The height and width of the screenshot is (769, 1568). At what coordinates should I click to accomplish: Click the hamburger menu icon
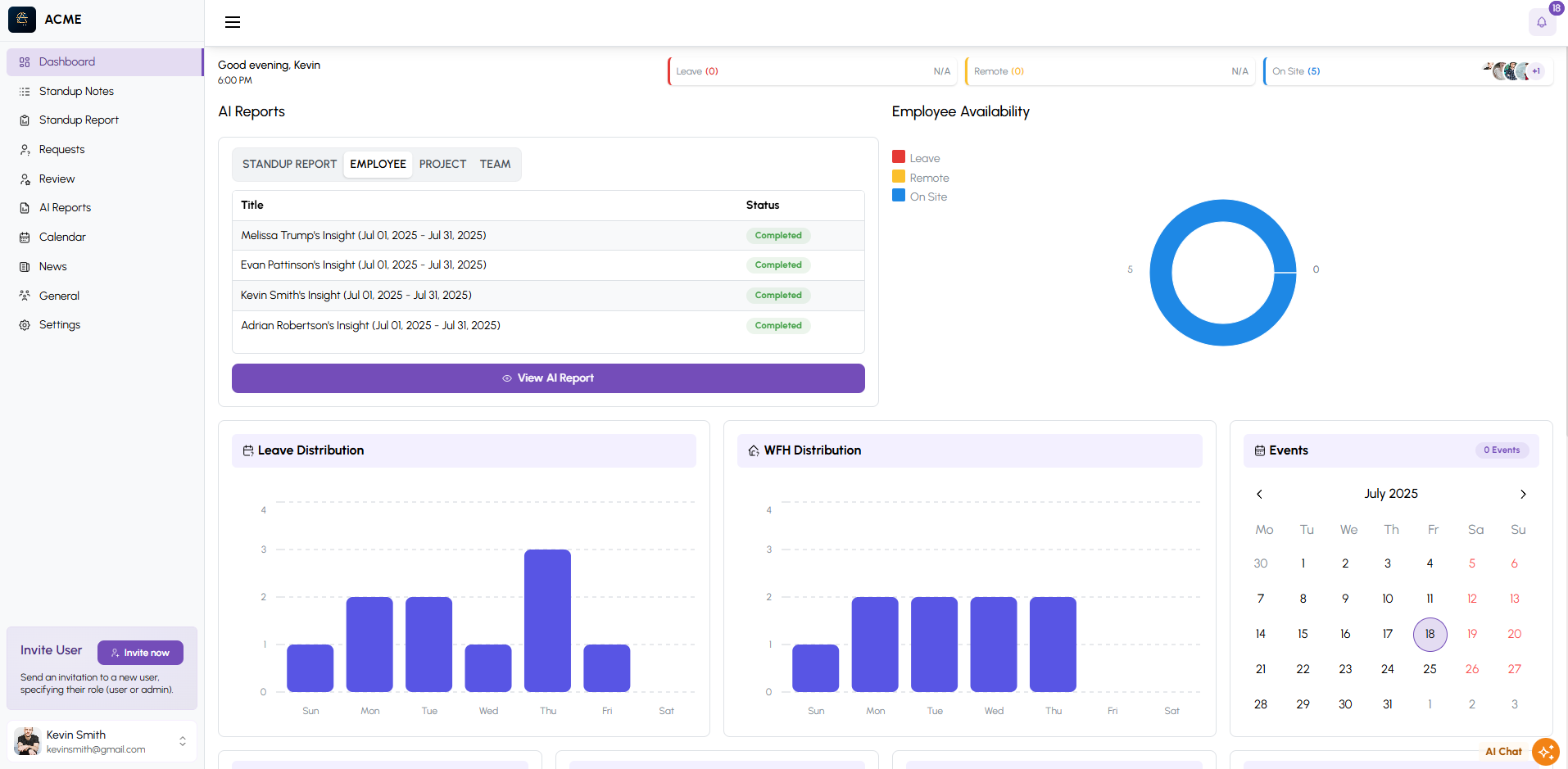coord(233,22)
